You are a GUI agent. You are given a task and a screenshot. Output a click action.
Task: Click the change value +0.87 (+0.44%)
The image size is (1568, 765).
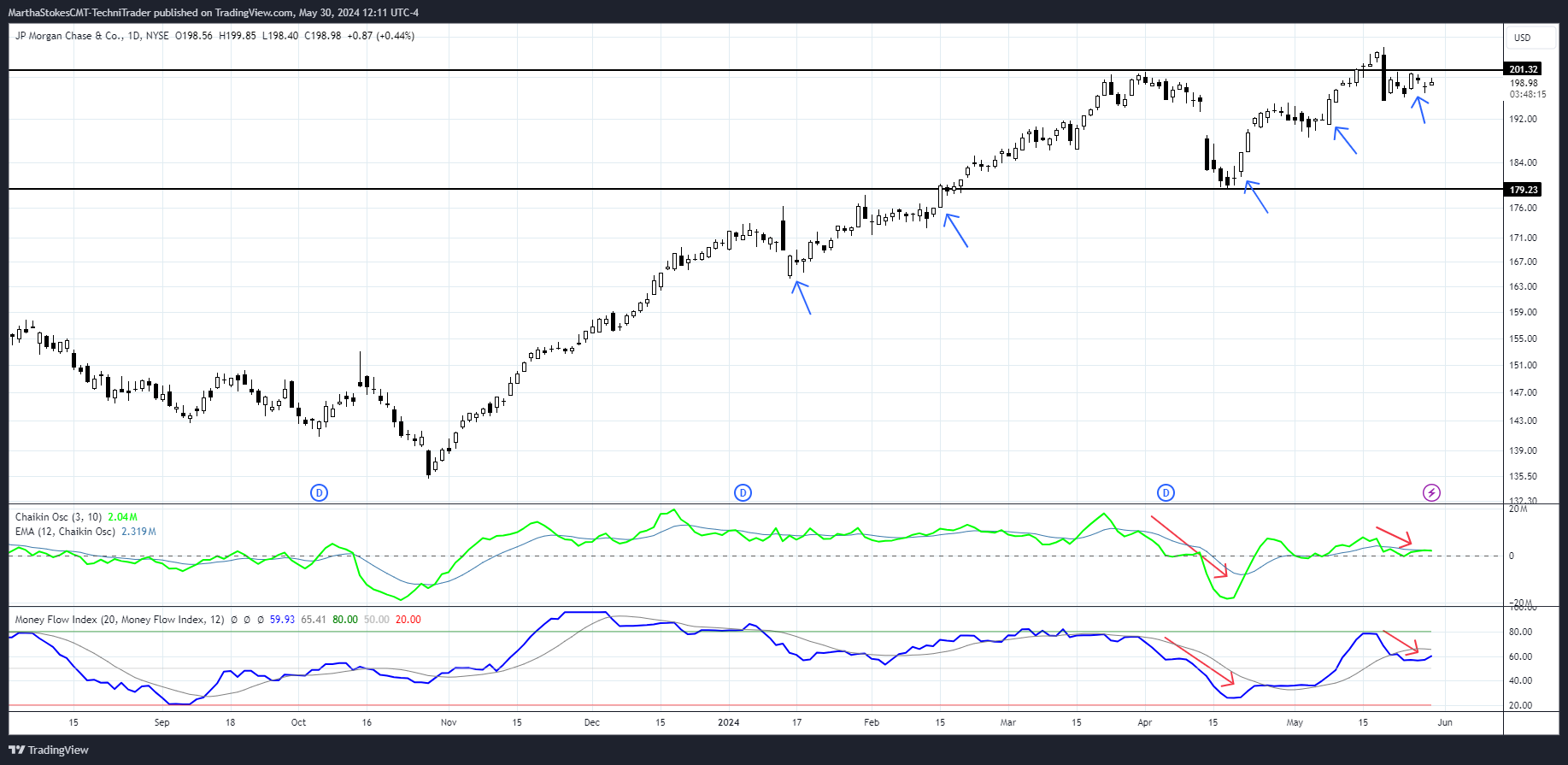381,36
